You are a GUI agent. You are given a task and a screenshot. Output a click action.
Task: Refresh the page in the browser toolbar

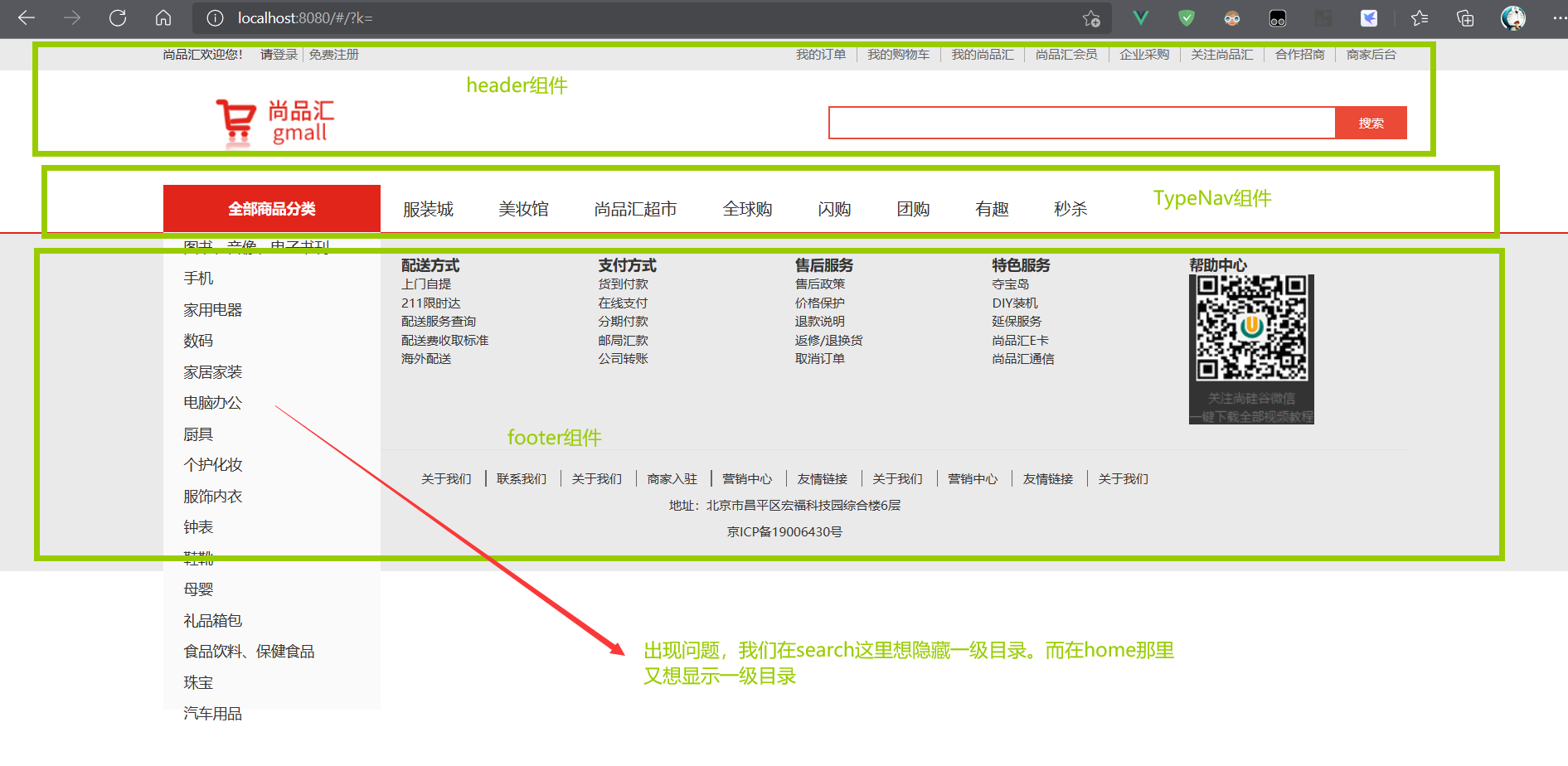point(117,17)
